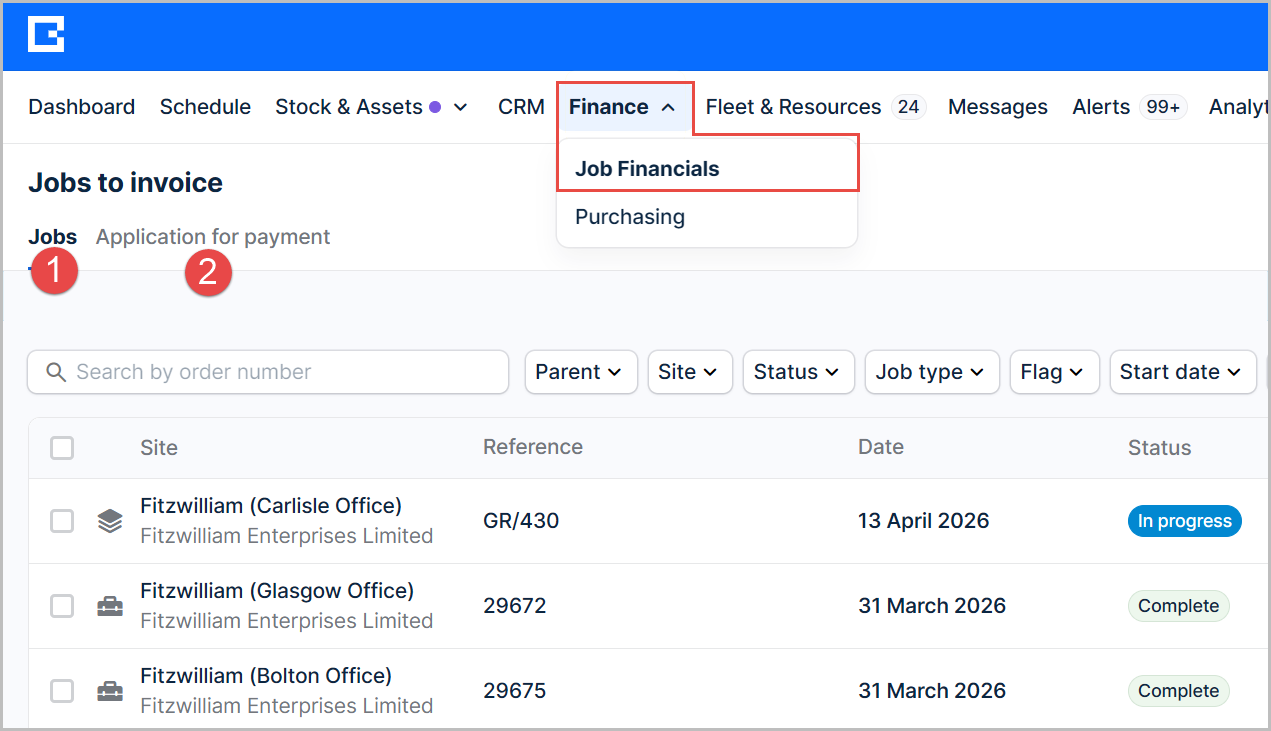Click the search magnifier icon

(x=56, y=372)
